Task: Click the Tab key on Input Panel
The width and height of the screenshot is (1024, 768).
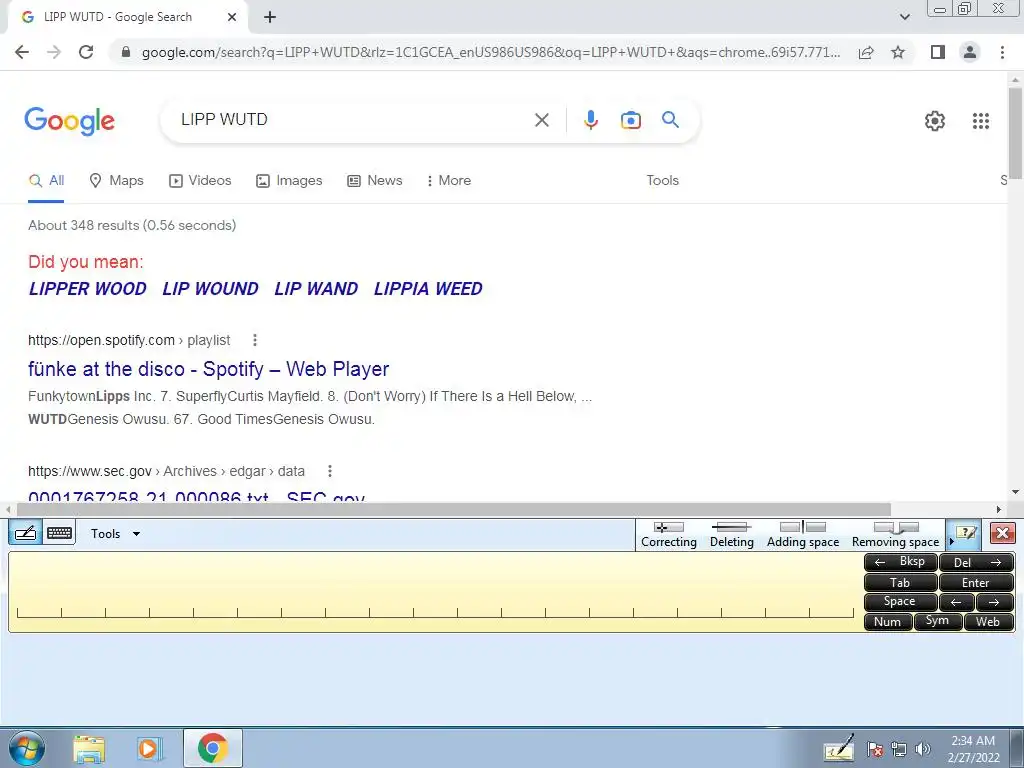Action: tap(901, 583)
